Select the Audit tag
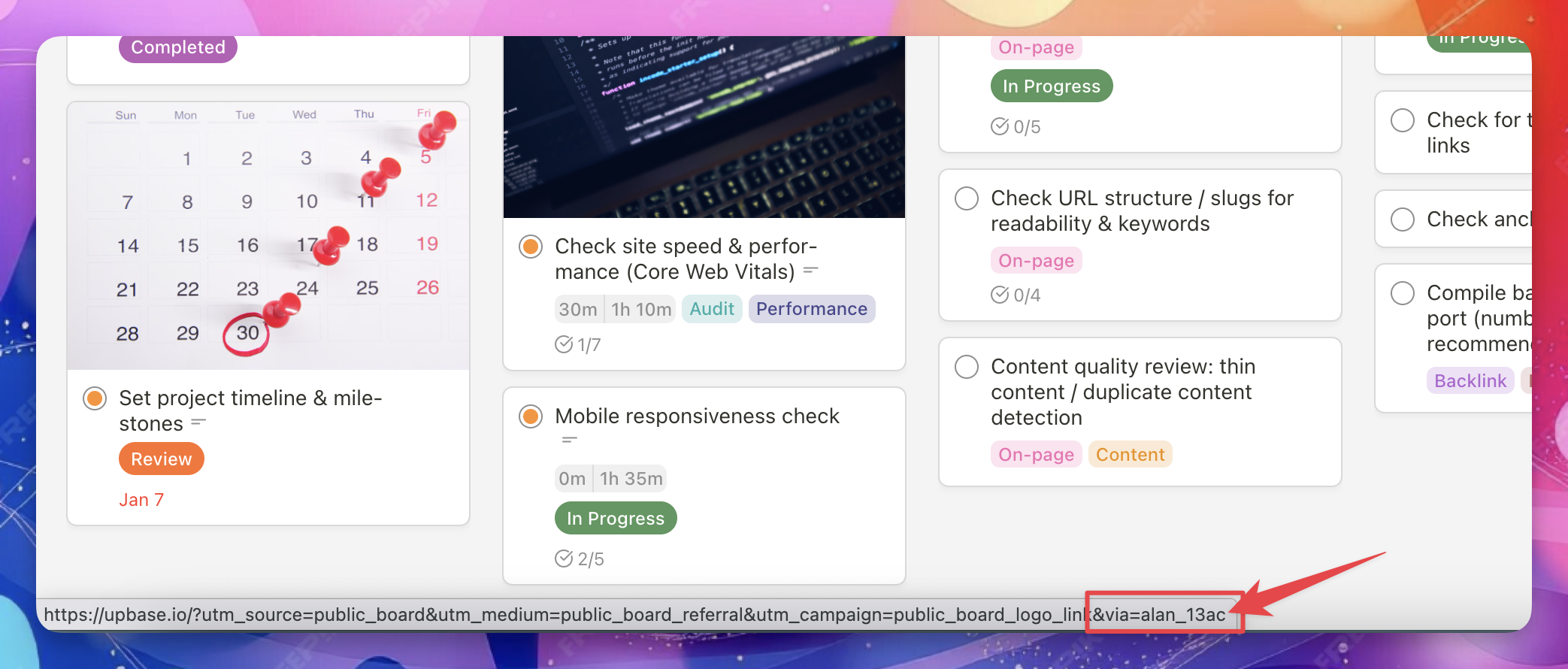The height and width of the screenshot is (669, 1568). [x=712, y=309]
